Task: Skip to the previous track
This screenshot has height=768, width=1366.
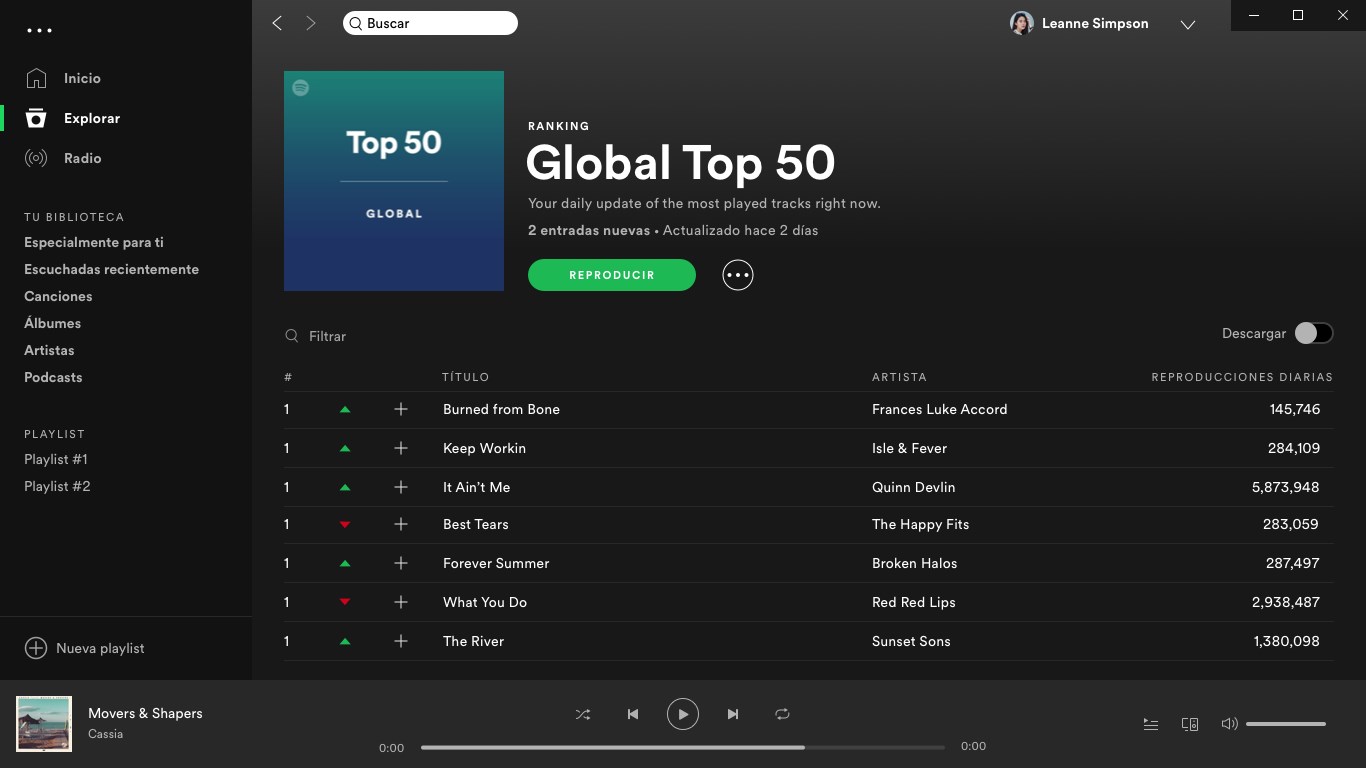Action: 632,714
